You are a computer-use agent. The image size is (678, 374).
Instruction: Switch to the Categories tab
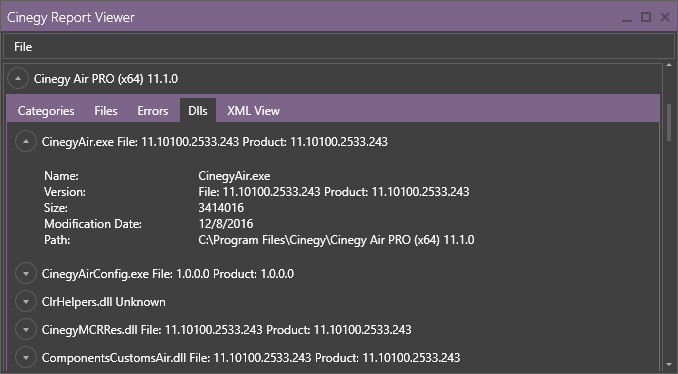pyautogui.click(x=46, y=111)
